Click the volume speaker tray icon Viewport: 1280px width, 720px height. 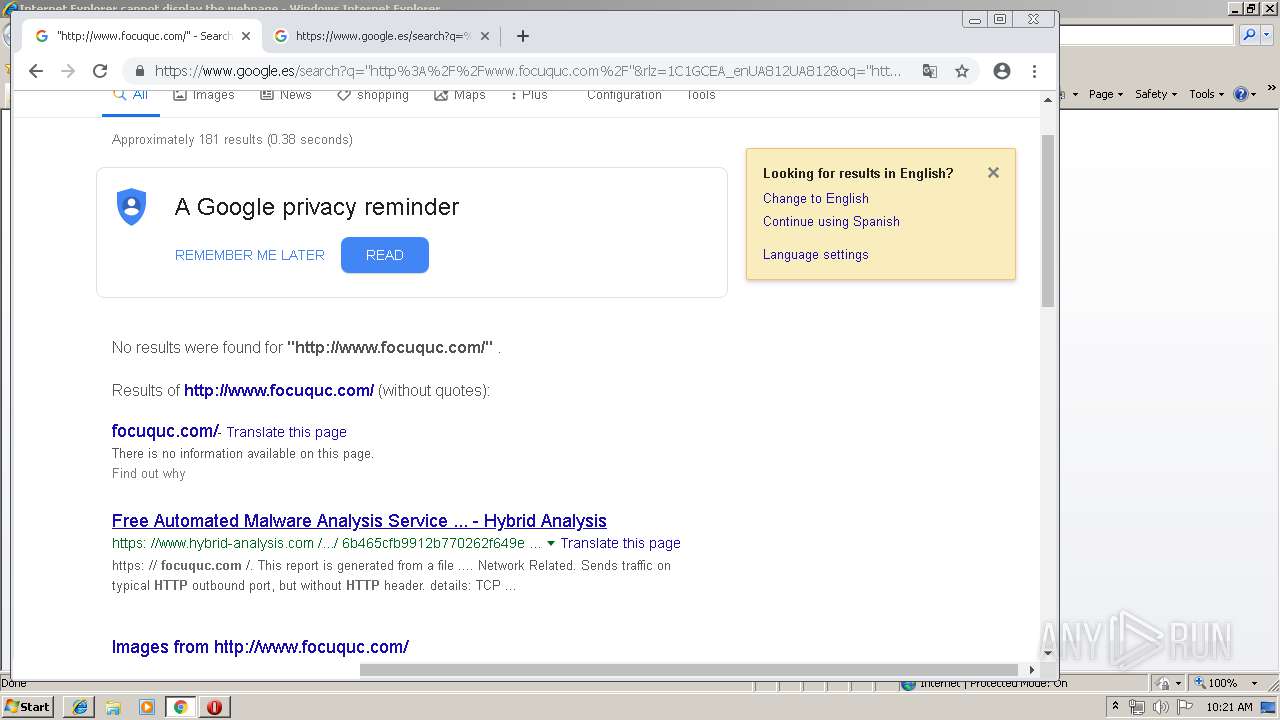1161,707
